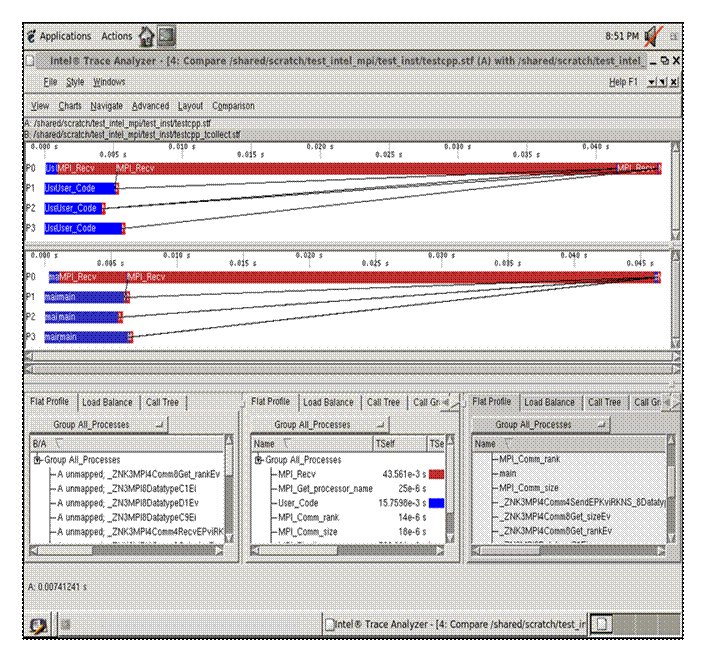Open Help F1
The width and height of the screenshot is (703, 655).
(623, 82)
